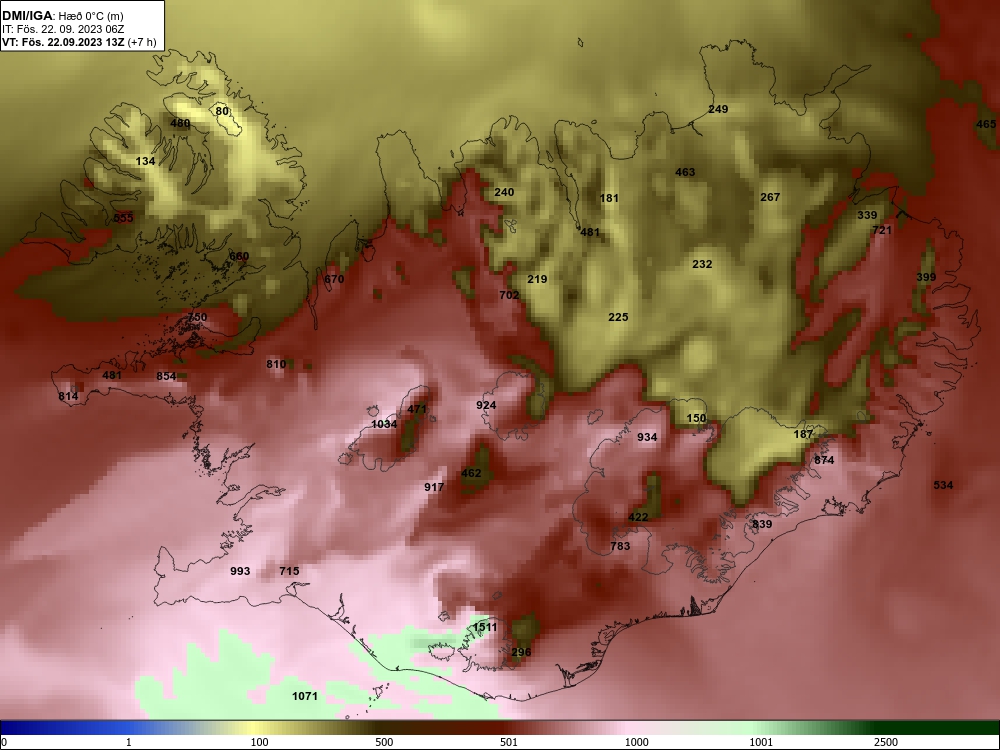1000x750 pixels.
Task: Click the map value 670
Action: pyautogui.click(x=334, y=279)
